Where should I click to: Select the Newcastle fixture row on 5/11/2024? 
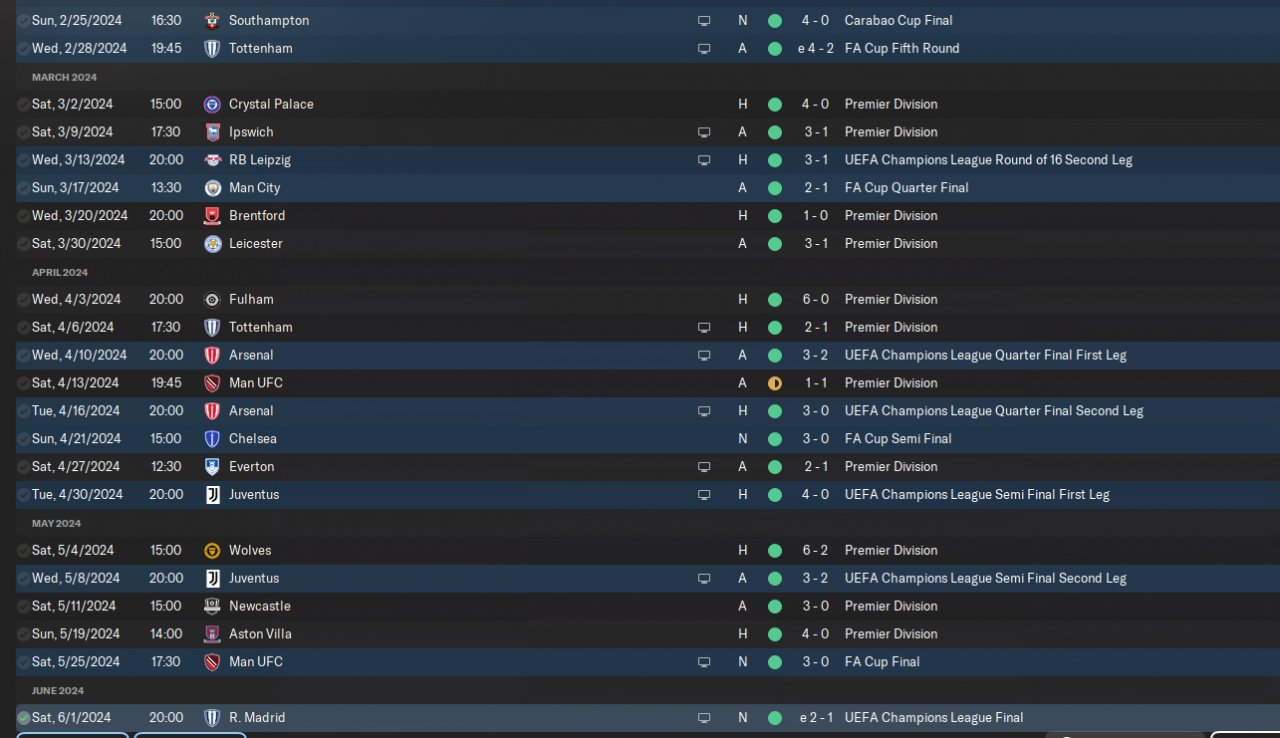640,606
